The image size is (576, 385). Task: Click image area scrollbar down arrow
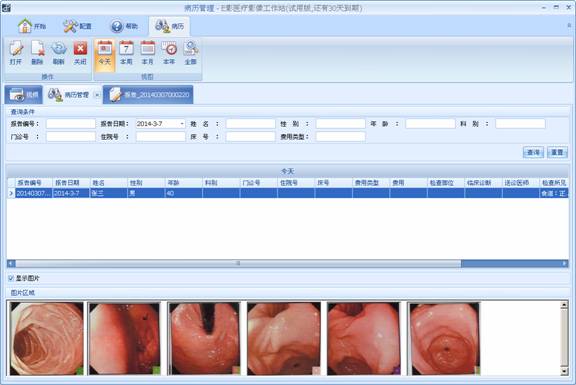click(x=564, y=371)
